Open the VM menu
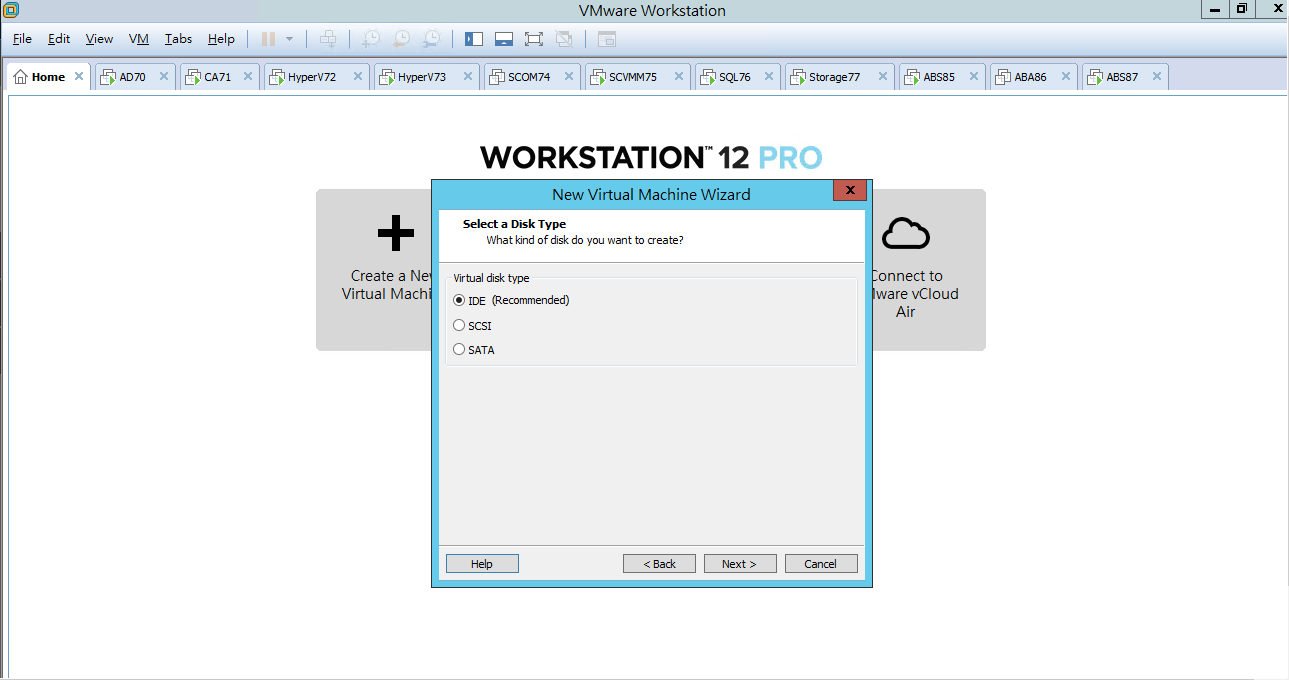 coord(139,39)
